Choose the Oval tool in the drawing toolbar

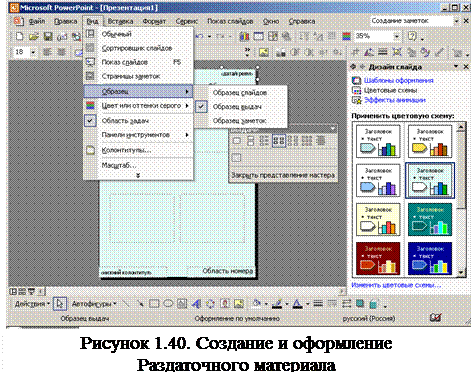click(168, 304)
